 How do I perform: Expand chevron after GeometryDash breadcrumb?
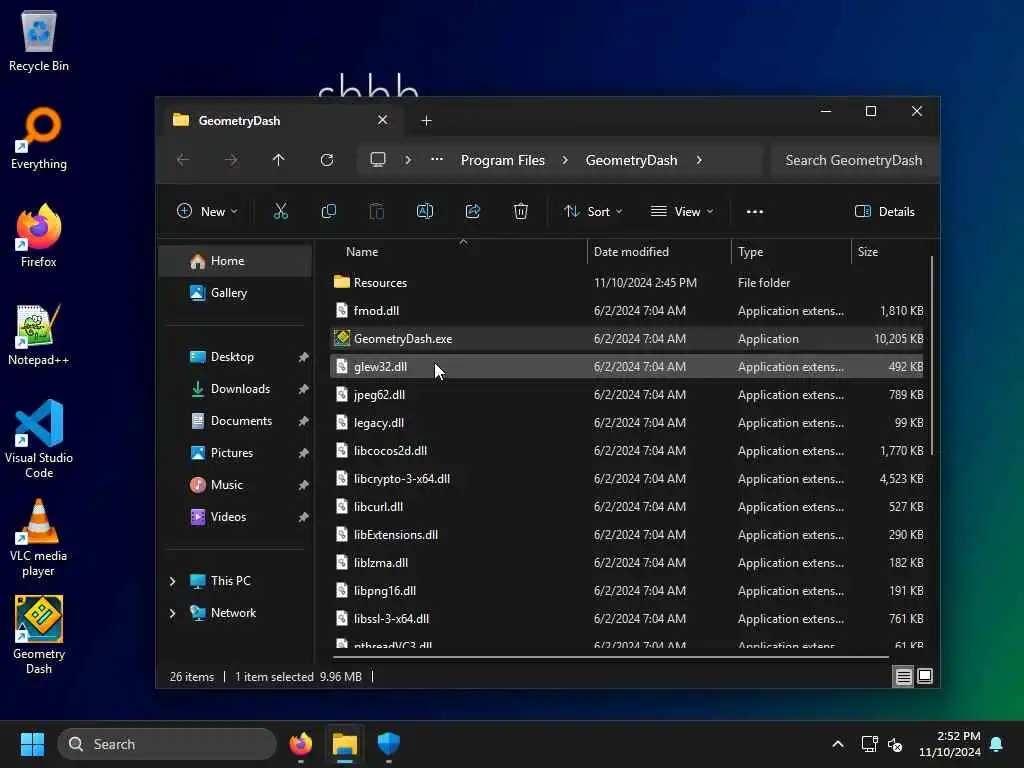pyautogui.click(x=699, y=160)
